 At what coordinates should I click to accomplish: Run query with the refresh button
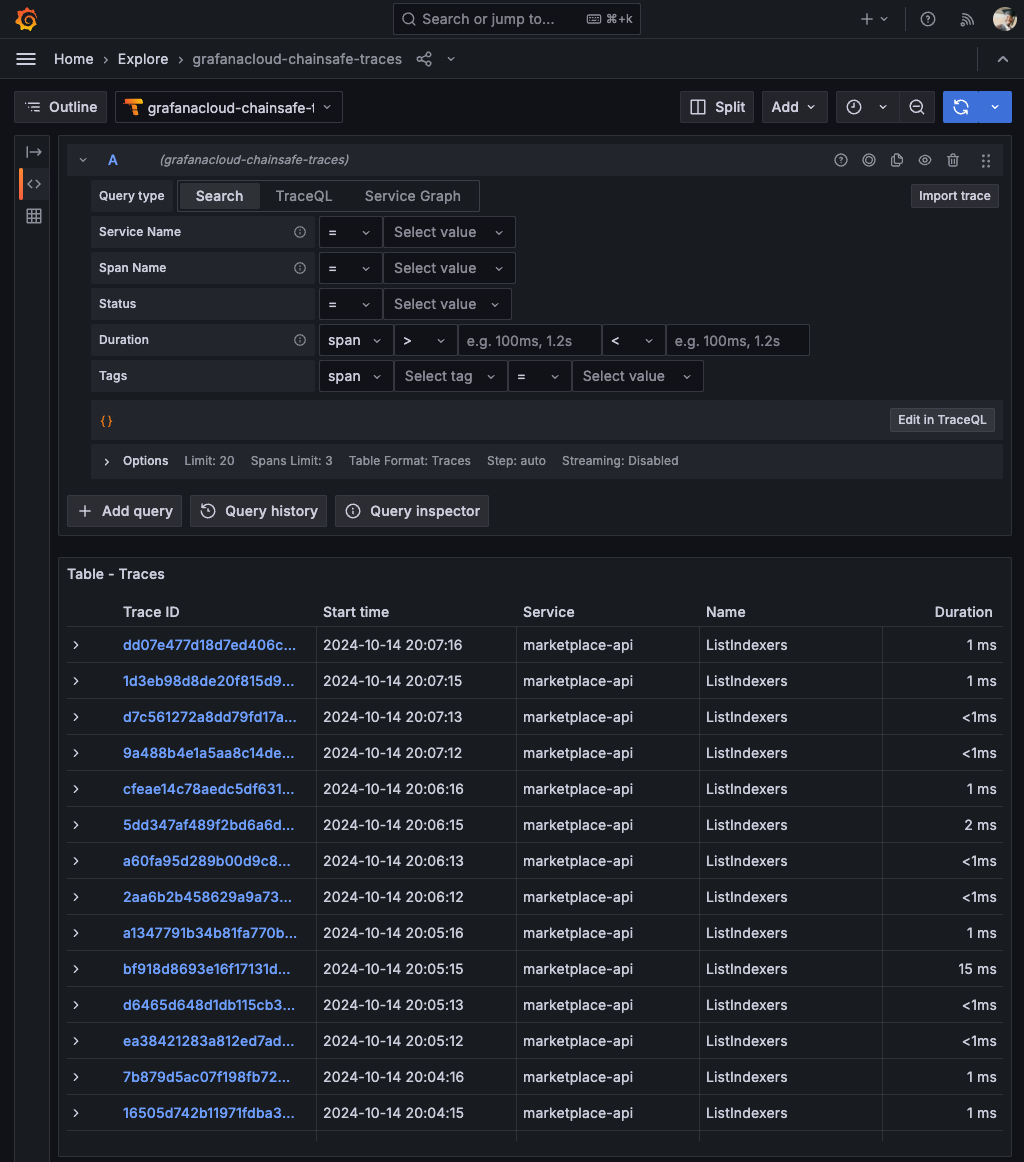[x=961, y=107]
